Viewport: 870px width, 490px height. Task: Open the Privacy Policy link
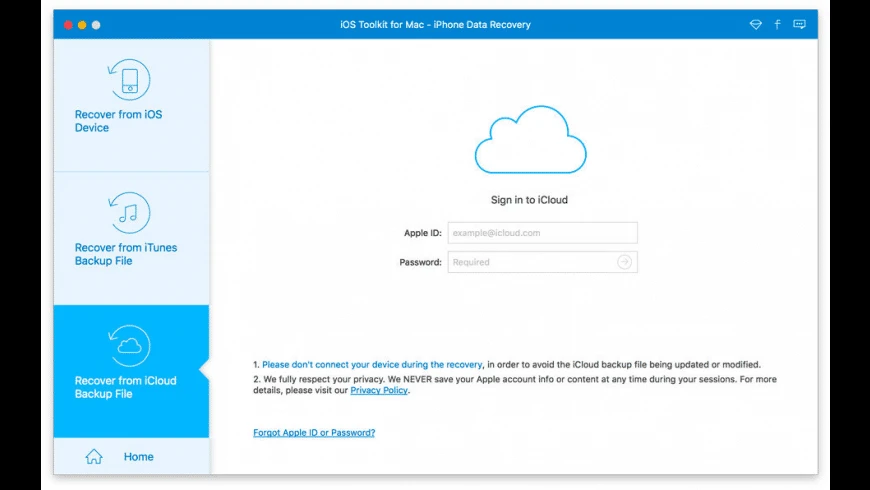[379, 390]
